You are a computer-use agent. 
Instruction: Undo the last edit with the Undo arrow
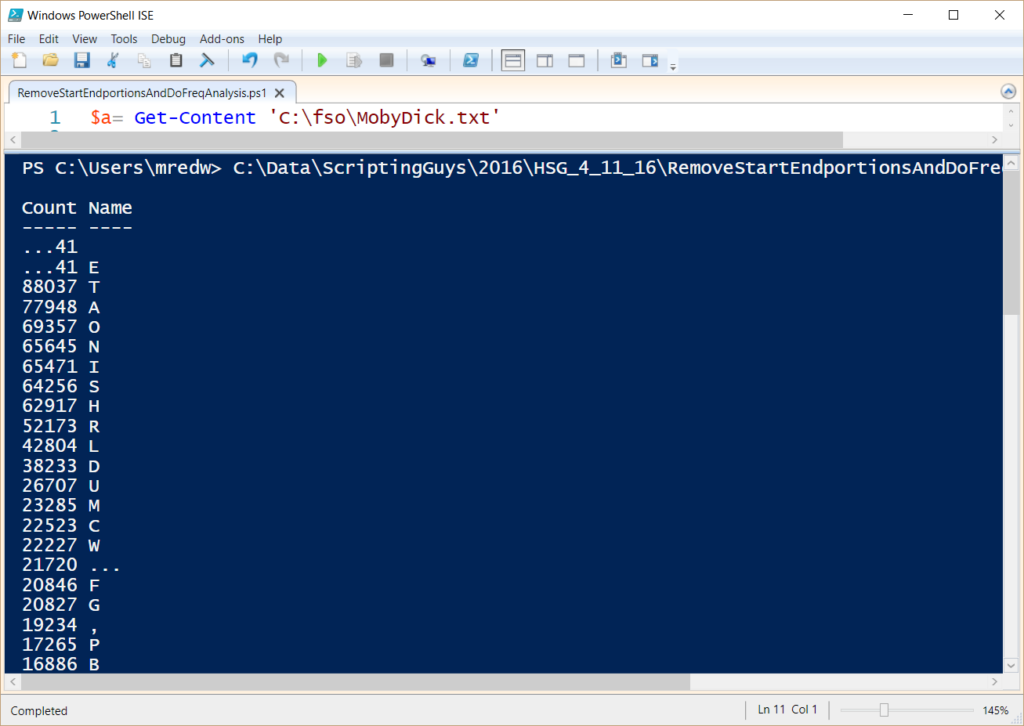point(249,61)
